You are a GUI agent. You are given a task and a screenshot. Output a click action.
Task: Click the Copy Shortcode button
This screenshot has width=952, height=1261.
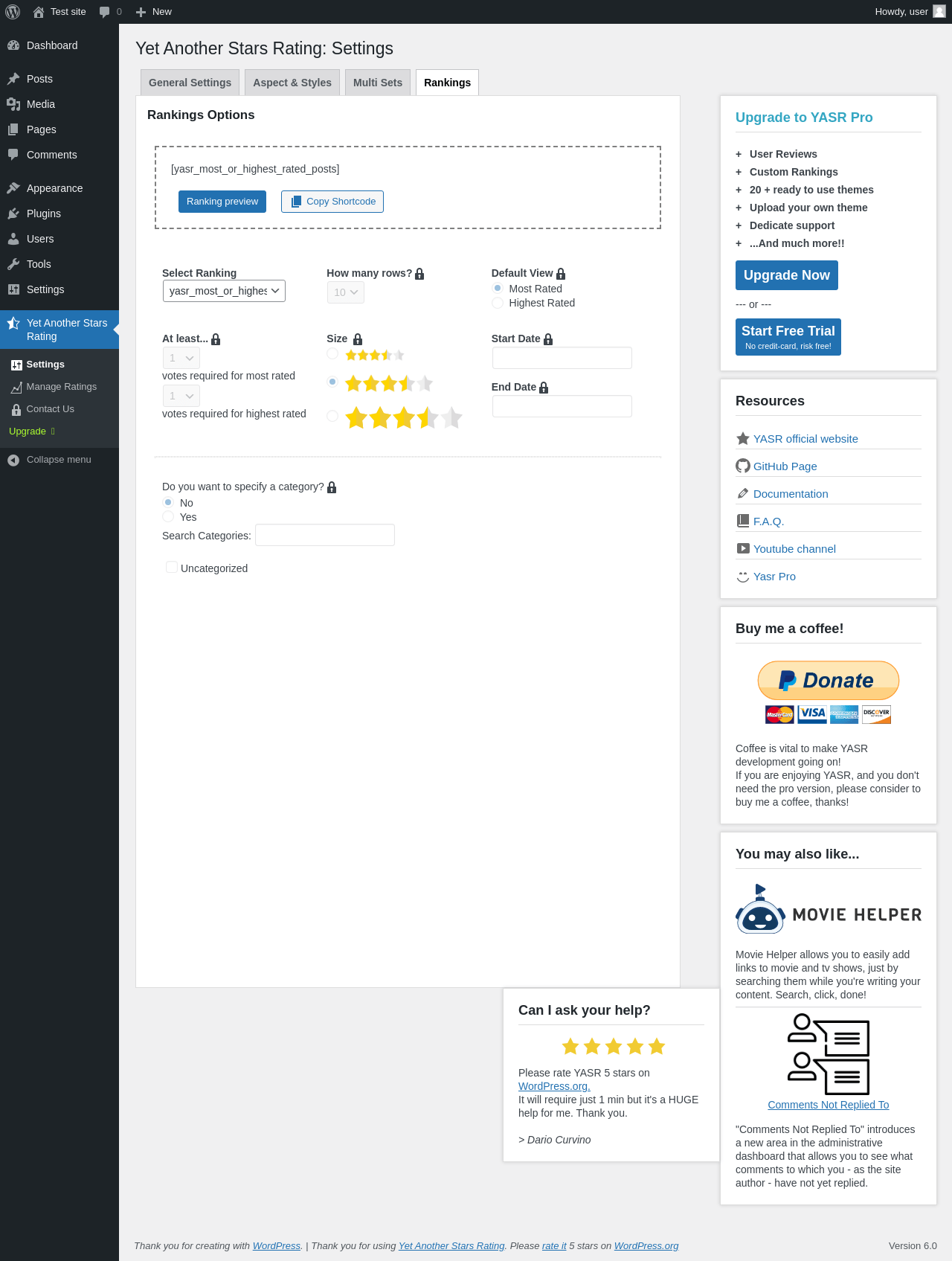point(332,202)
